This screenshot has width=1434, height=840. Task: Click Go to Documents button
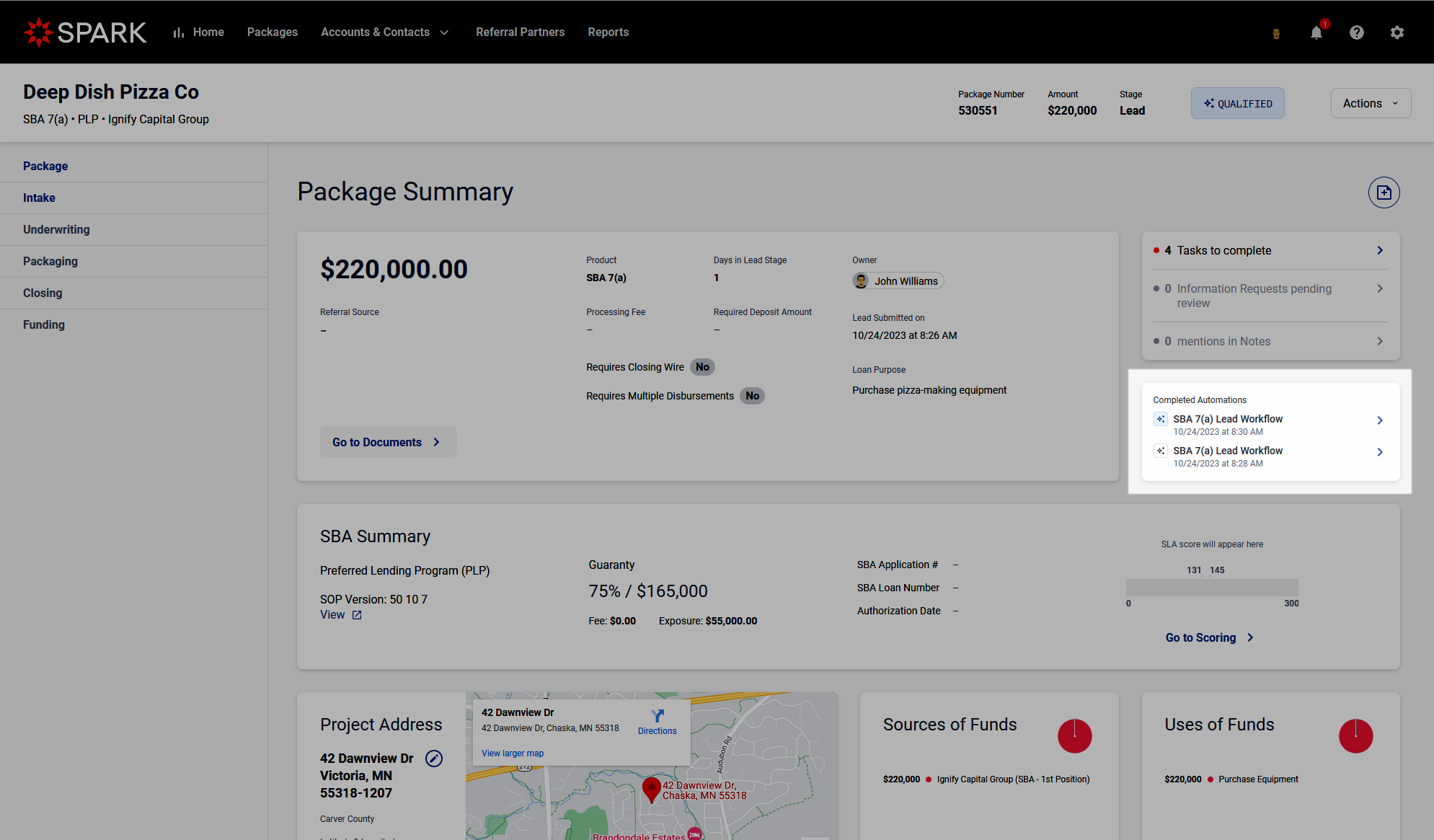[388, 442]
